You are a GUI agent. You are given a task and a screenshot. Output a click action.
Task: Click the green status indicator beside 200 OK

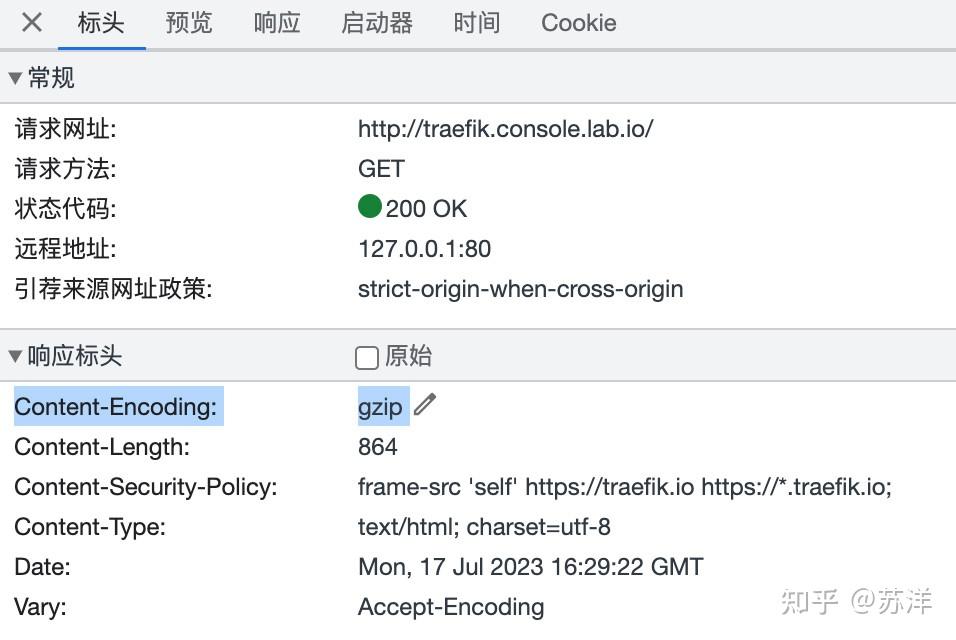(x=369, y=207)
